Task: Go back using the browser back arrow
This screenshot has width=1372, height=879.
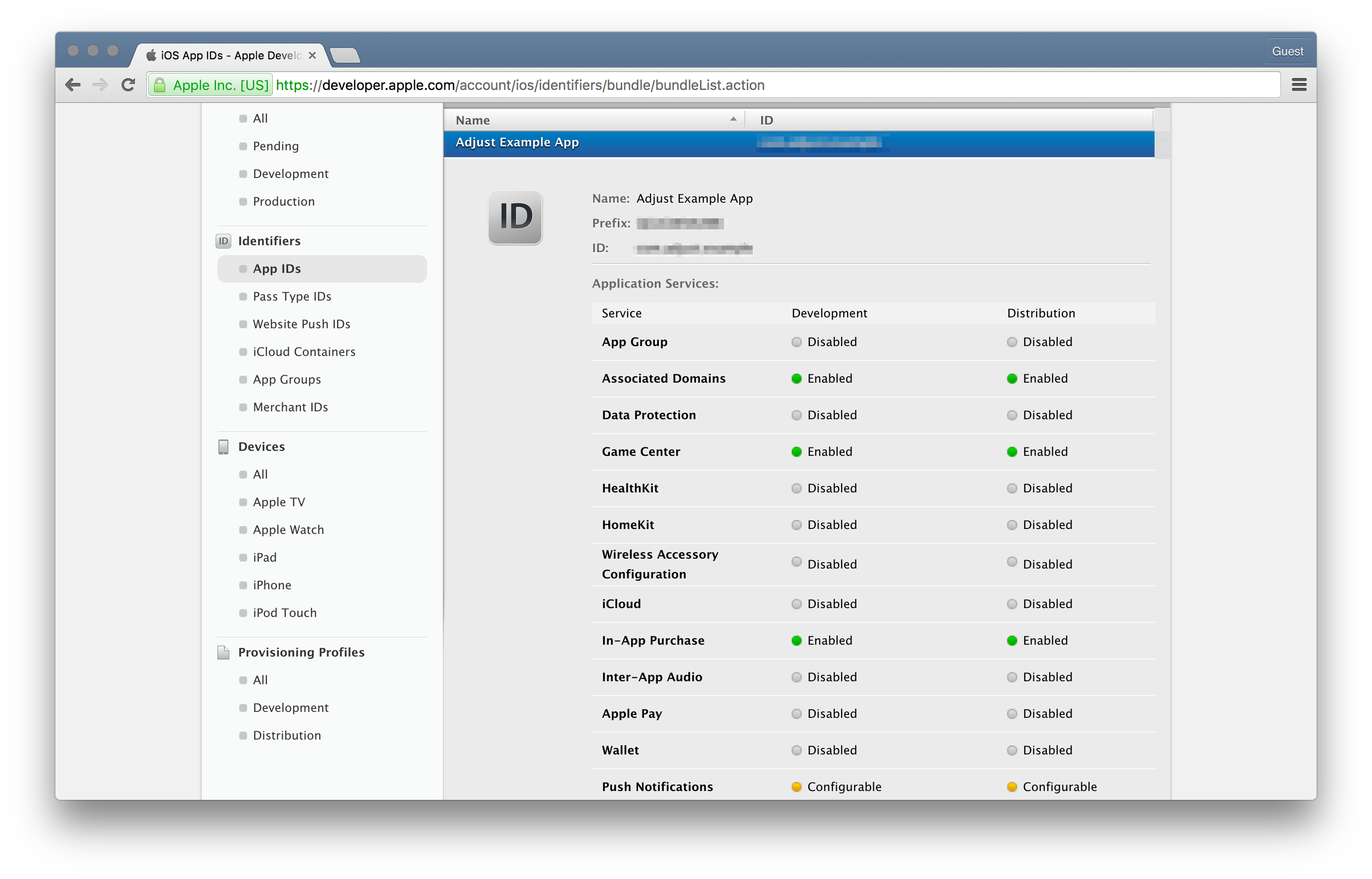Action: point(73,85)
